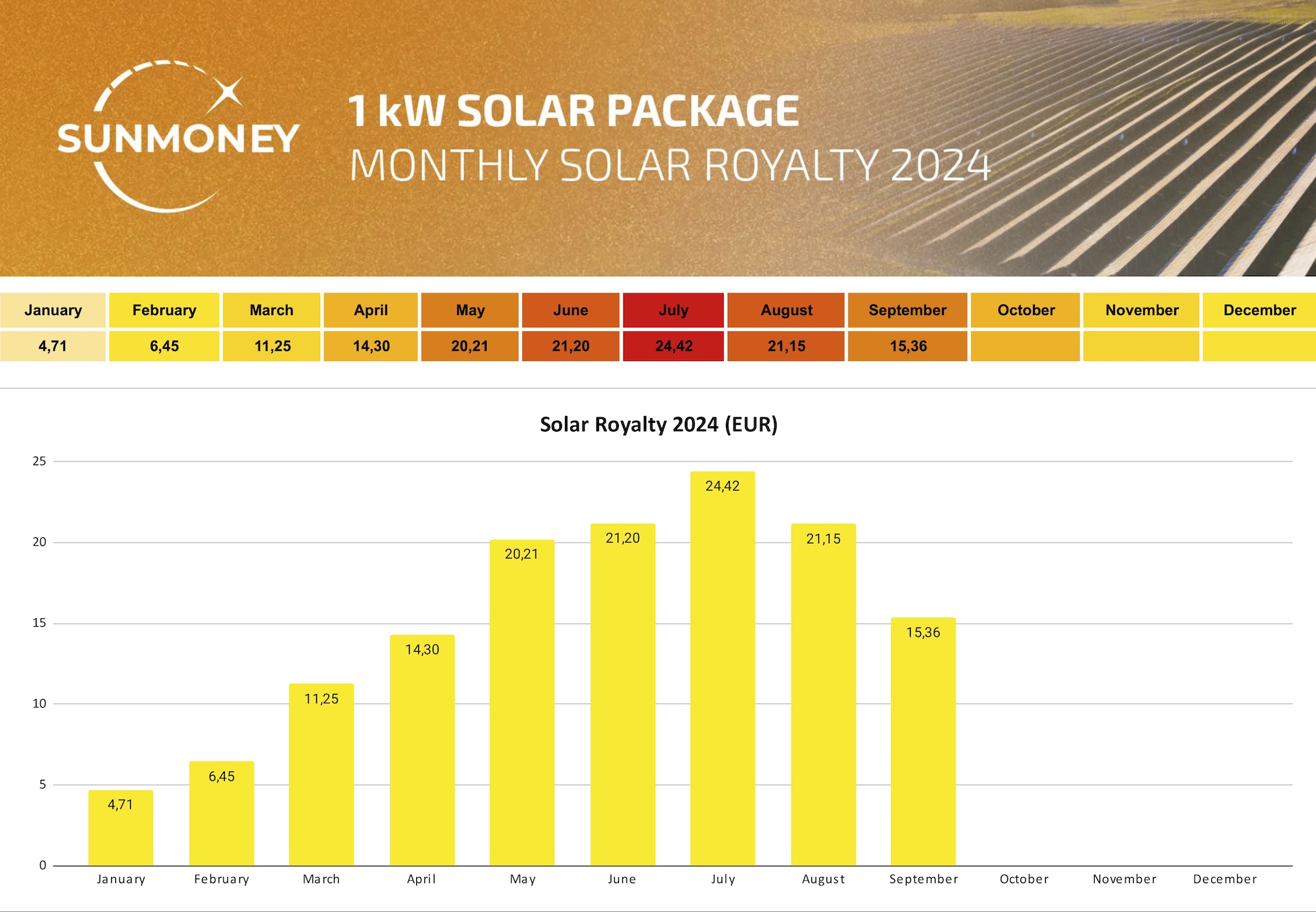The width and height of the screenshot is (1316, 912).
Task: Click the empty October value cell
Action: 1025,346
